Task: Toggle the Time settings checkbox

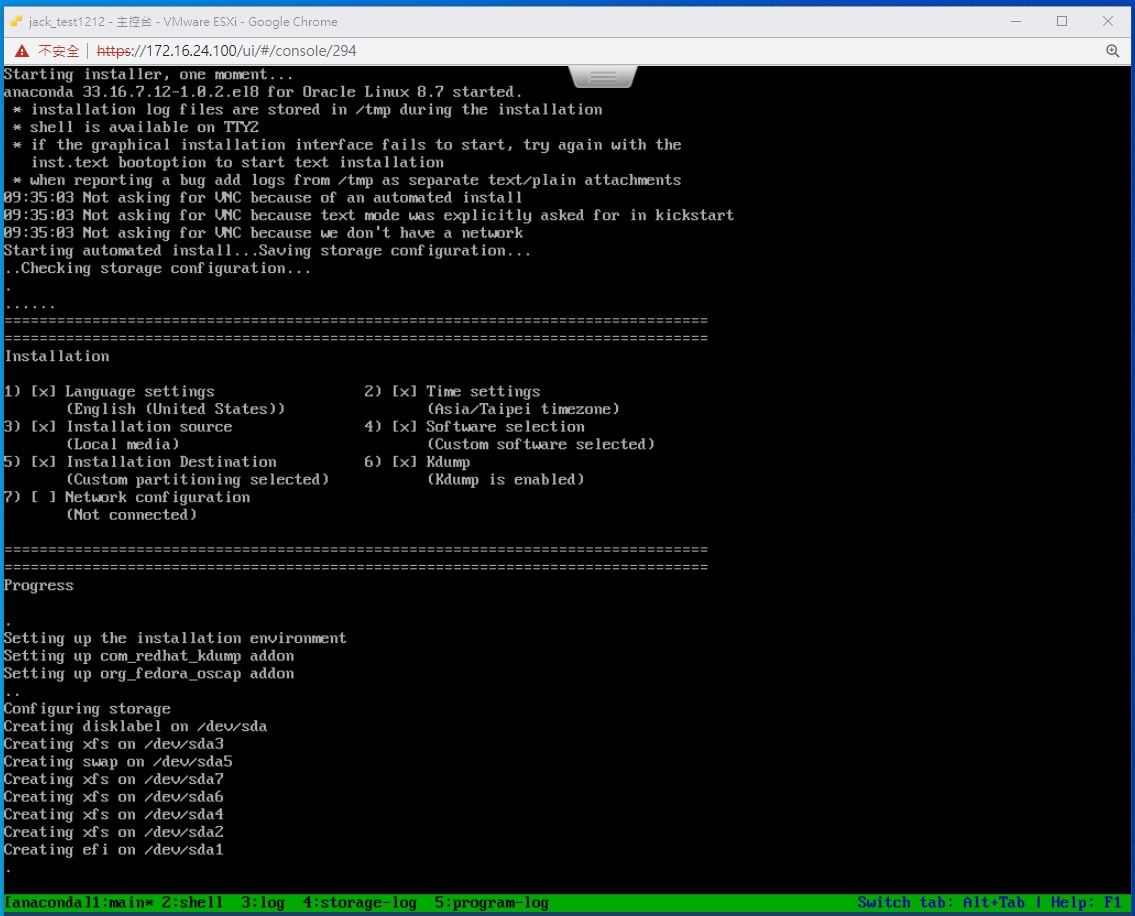Action: click(x=404, y=392)
